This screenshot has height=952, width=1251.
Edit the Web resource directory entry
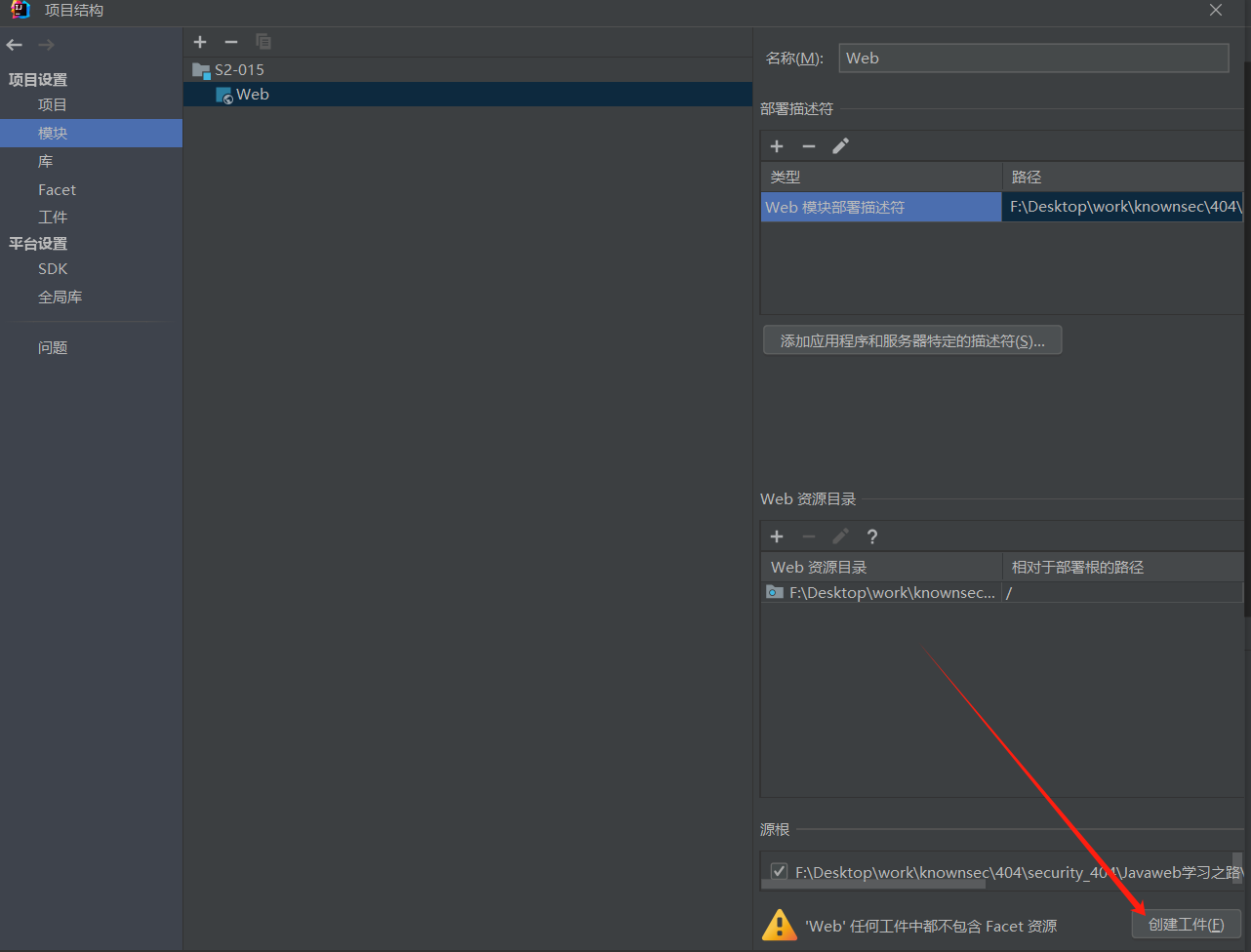click(x=841, y=536)
